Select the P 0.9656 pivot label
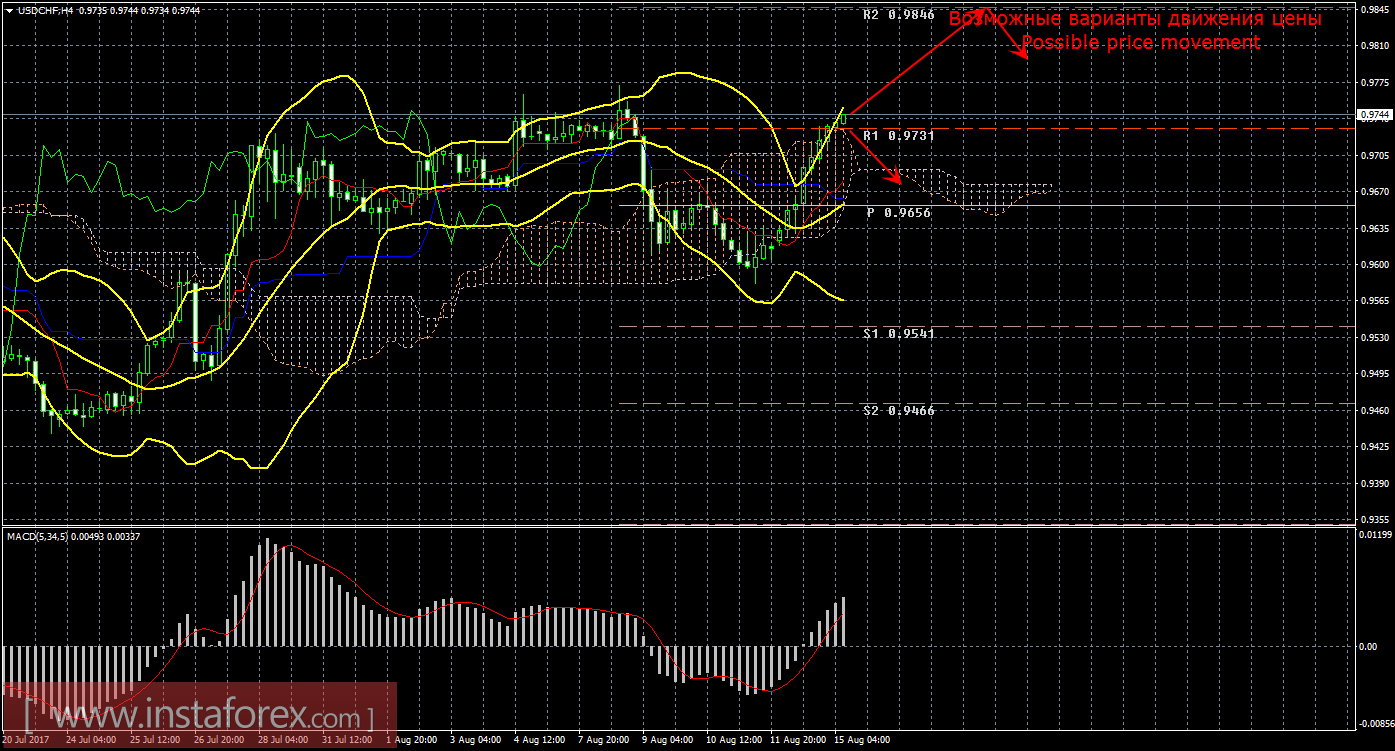Screen dimensions: 1395x751 tap(899, 213)
